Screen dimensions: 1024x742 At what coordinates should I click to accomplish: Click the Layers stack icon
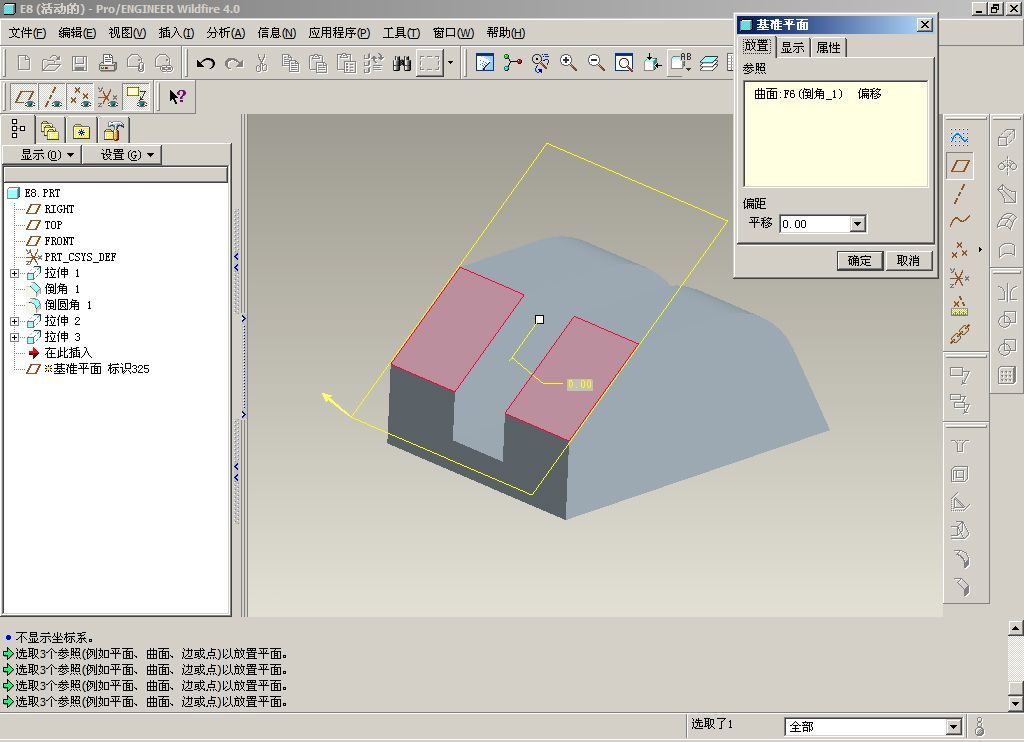709,63
